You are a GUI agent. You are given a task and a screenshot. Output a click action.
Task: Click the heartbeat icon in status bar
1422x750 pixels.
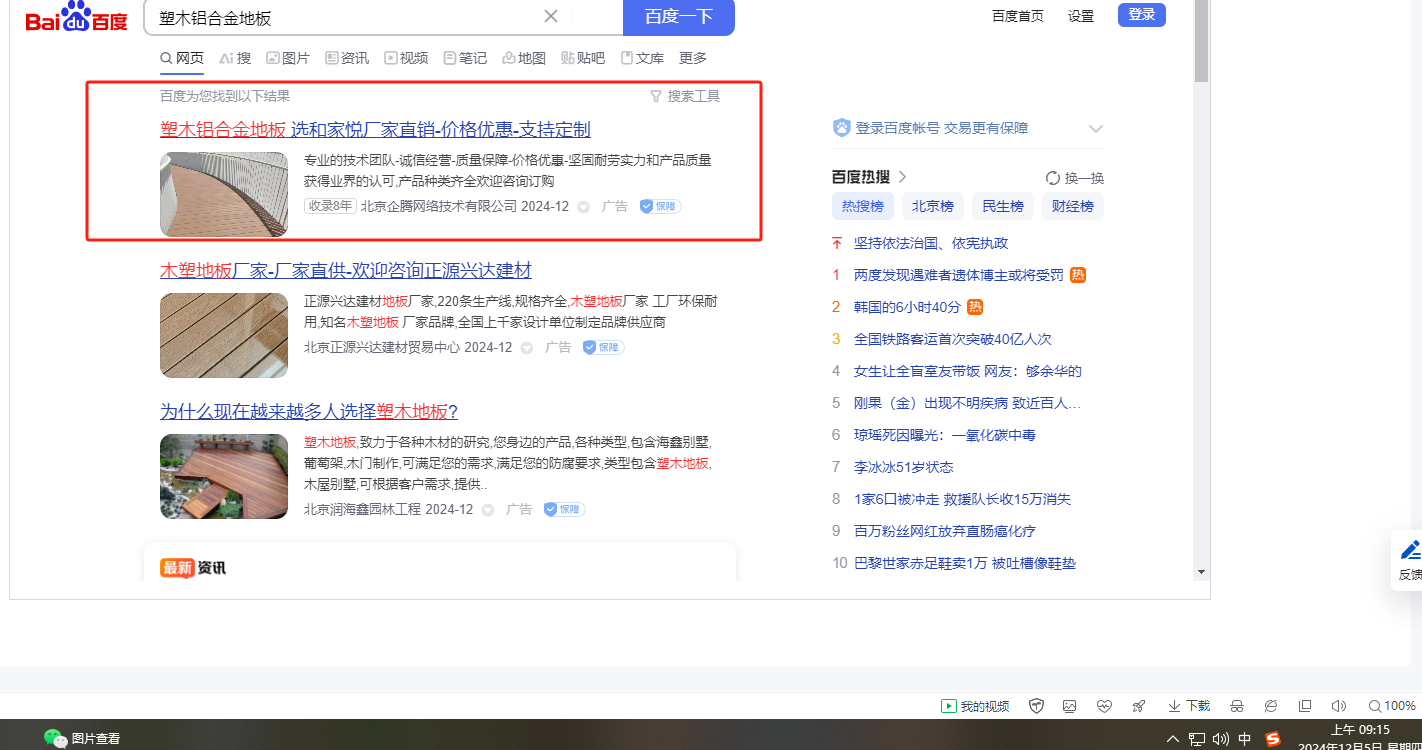tap(1104, 706)
